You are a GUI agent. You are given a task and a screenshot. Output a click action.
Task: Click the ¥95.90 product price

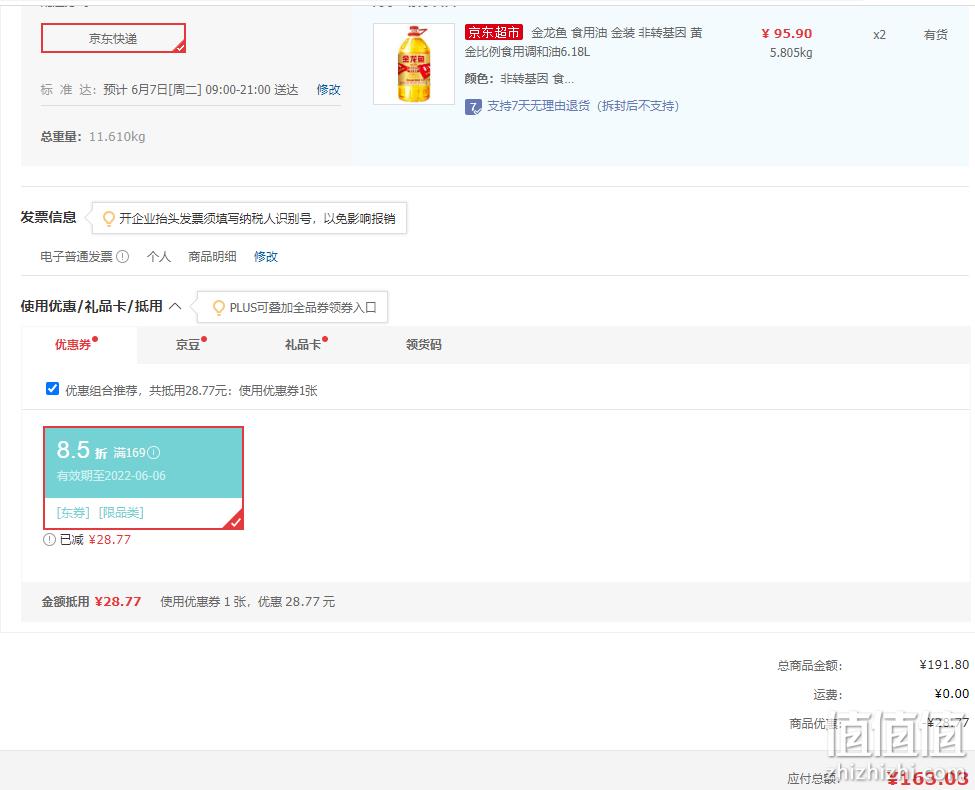coord(787,34)
